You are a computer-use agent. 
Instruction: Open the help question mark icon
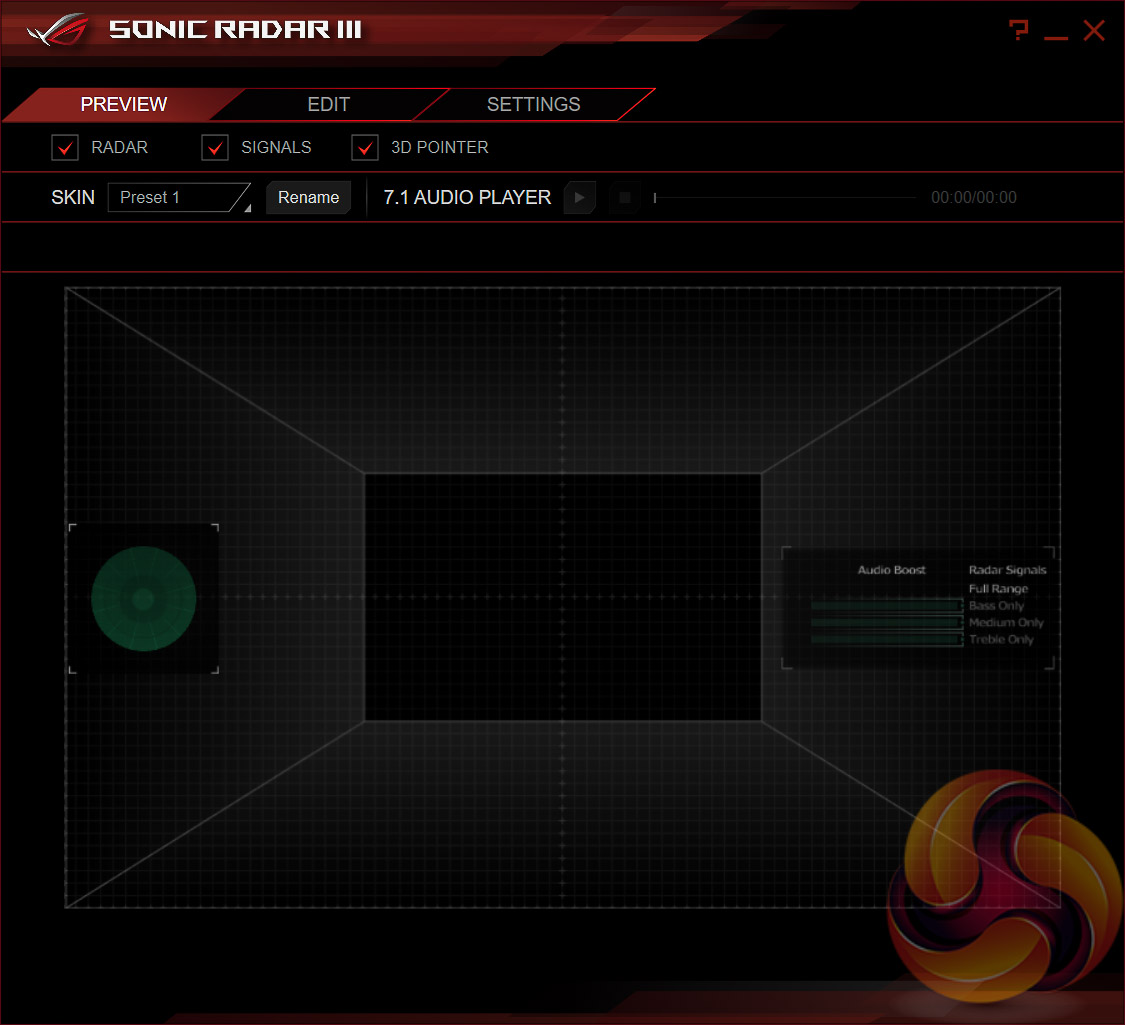click(x=1018, y=30)
